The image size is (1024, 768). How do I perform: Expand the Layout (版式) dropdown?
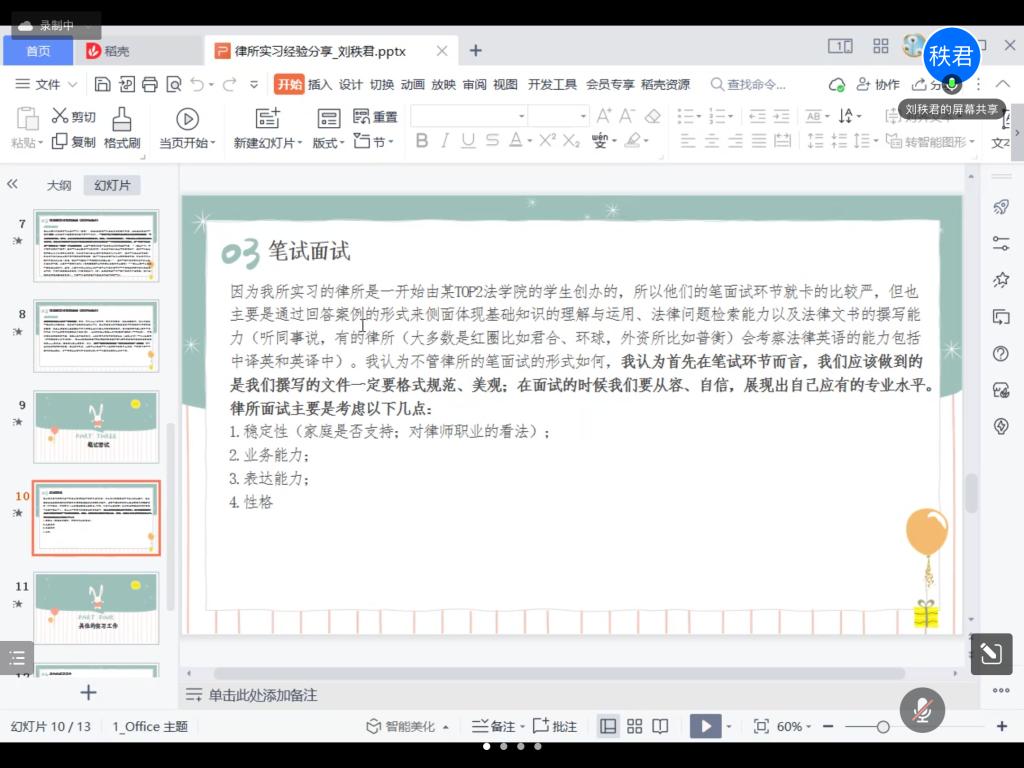click(x=328, y=143)
